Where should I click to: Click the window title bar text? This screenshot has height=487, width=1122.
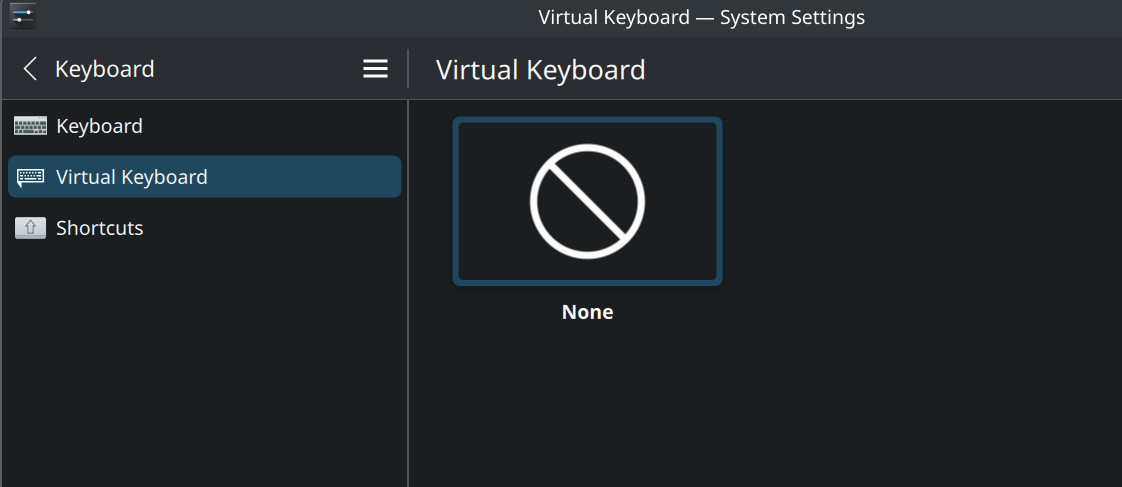click(x=701, y=17)
